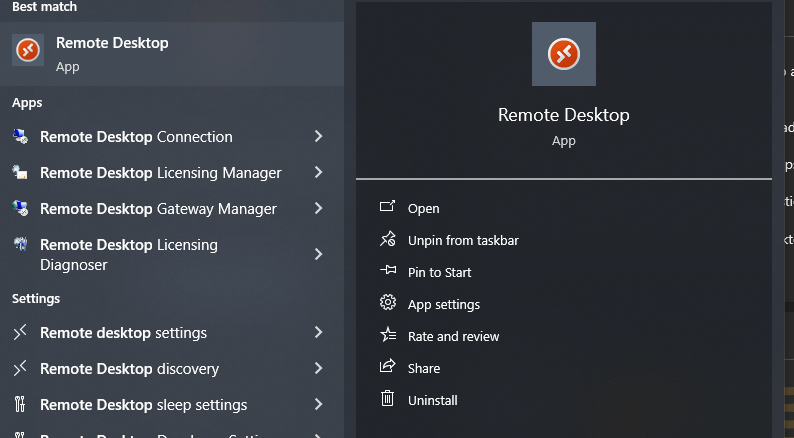Open the Remote Desktop best match result
794x438 pixels.
[x=172, y=54]
